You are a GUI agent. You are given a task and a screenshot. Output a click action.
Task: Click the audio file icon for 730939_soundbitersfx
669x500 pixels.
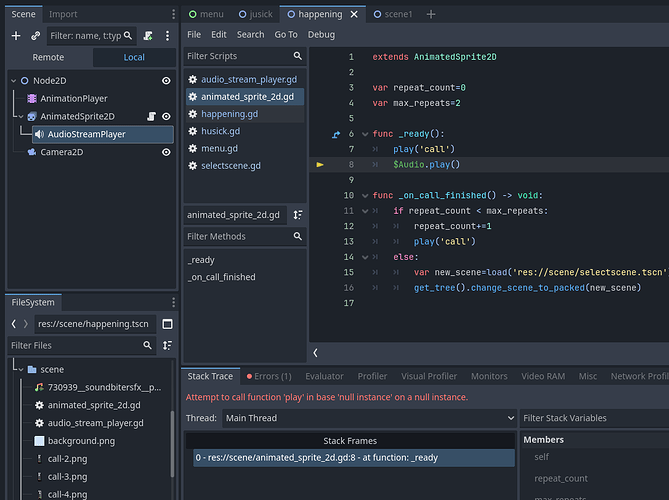point(39,387)
